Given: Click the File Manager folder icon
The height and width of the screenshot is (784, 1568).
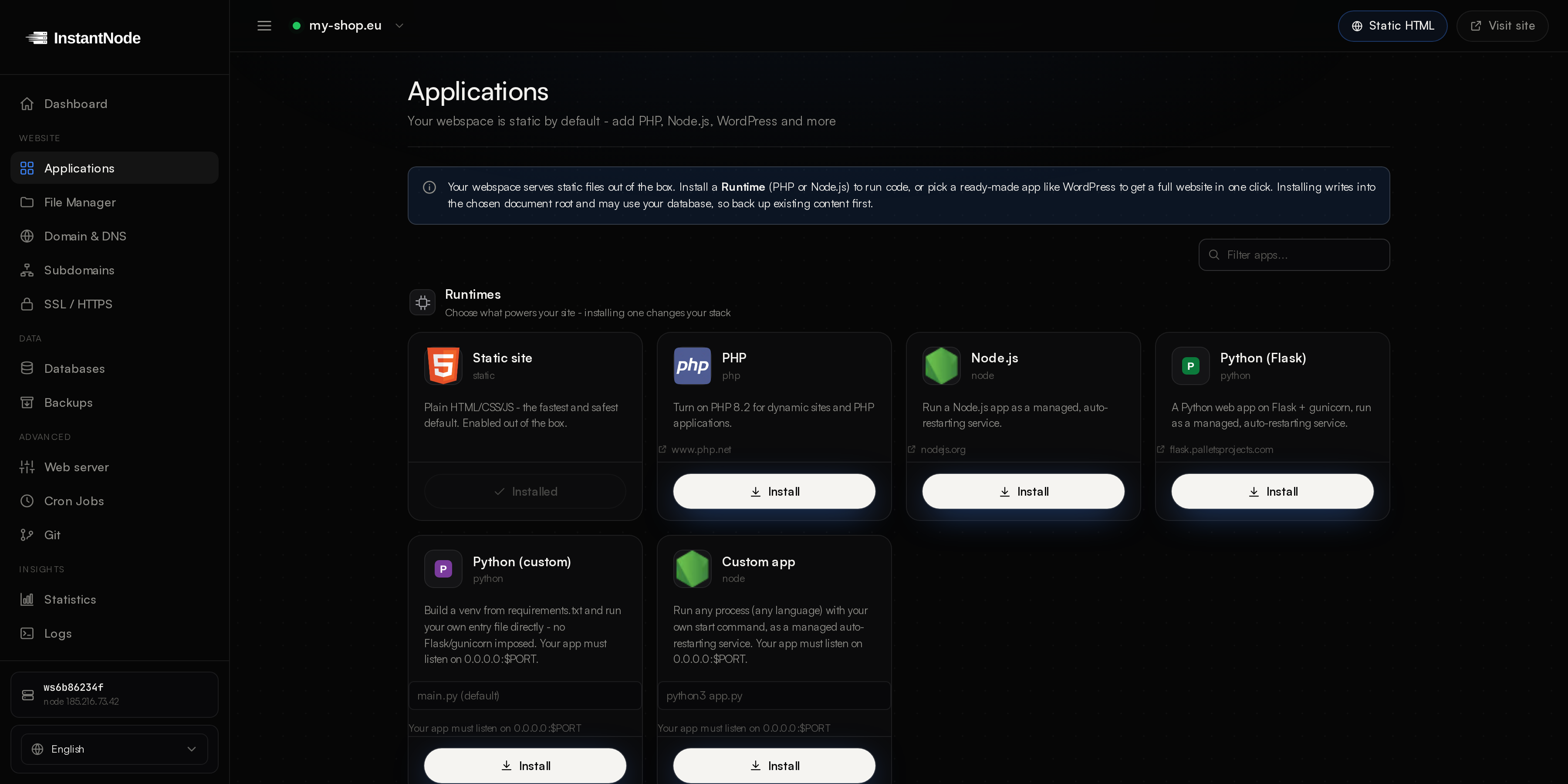Looking at the screenshot, I should pos(27,202).
